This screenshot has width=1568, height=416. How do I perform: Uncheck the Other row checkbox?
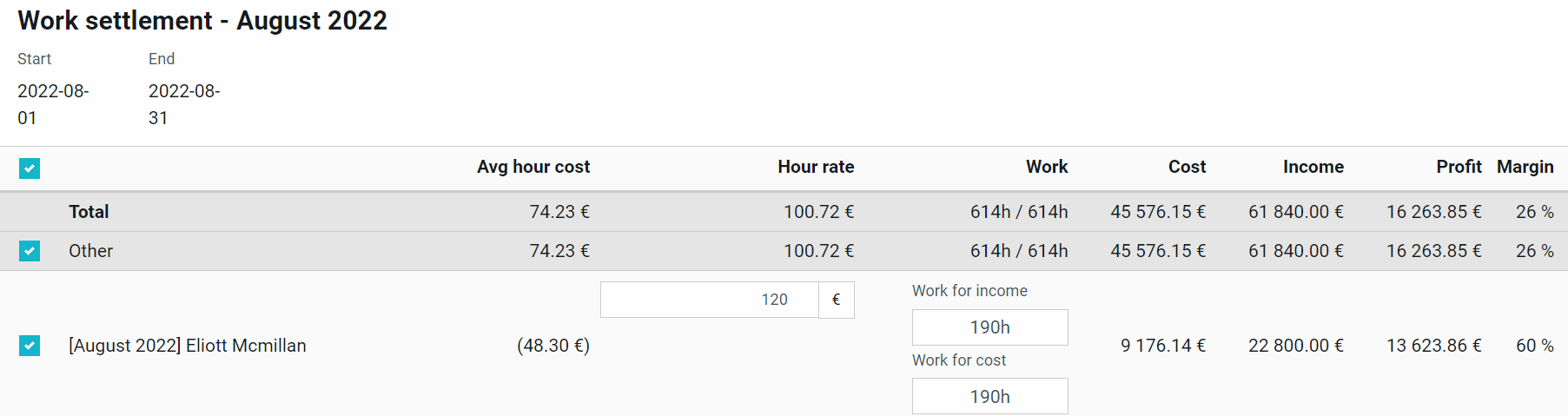coord(30,251)
